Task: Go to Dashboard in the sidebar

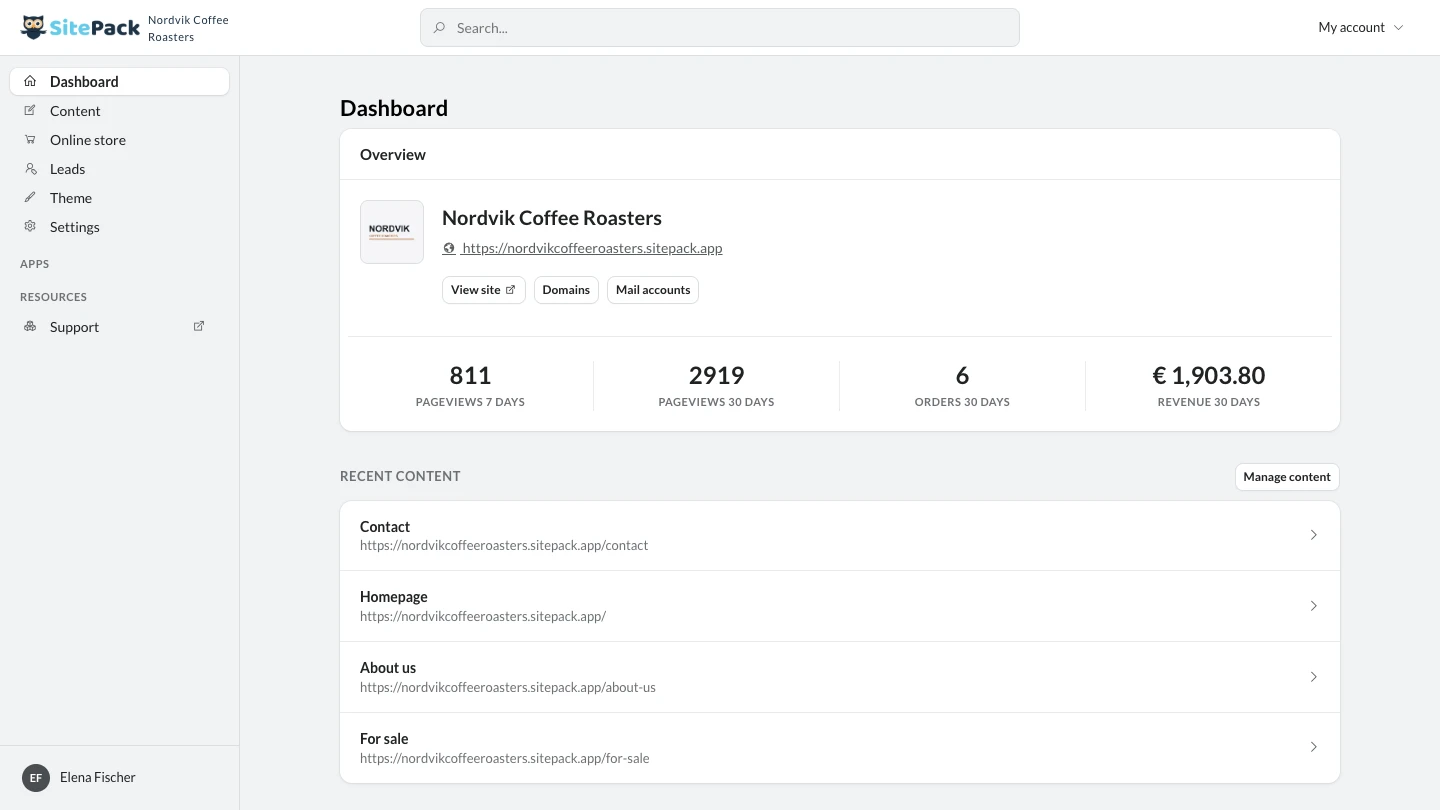Action: 119,81
